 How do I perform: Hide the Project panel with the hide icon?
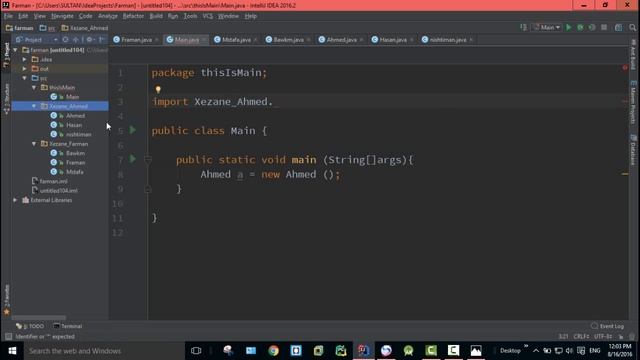pyautogui.click(x=102, y=40)
